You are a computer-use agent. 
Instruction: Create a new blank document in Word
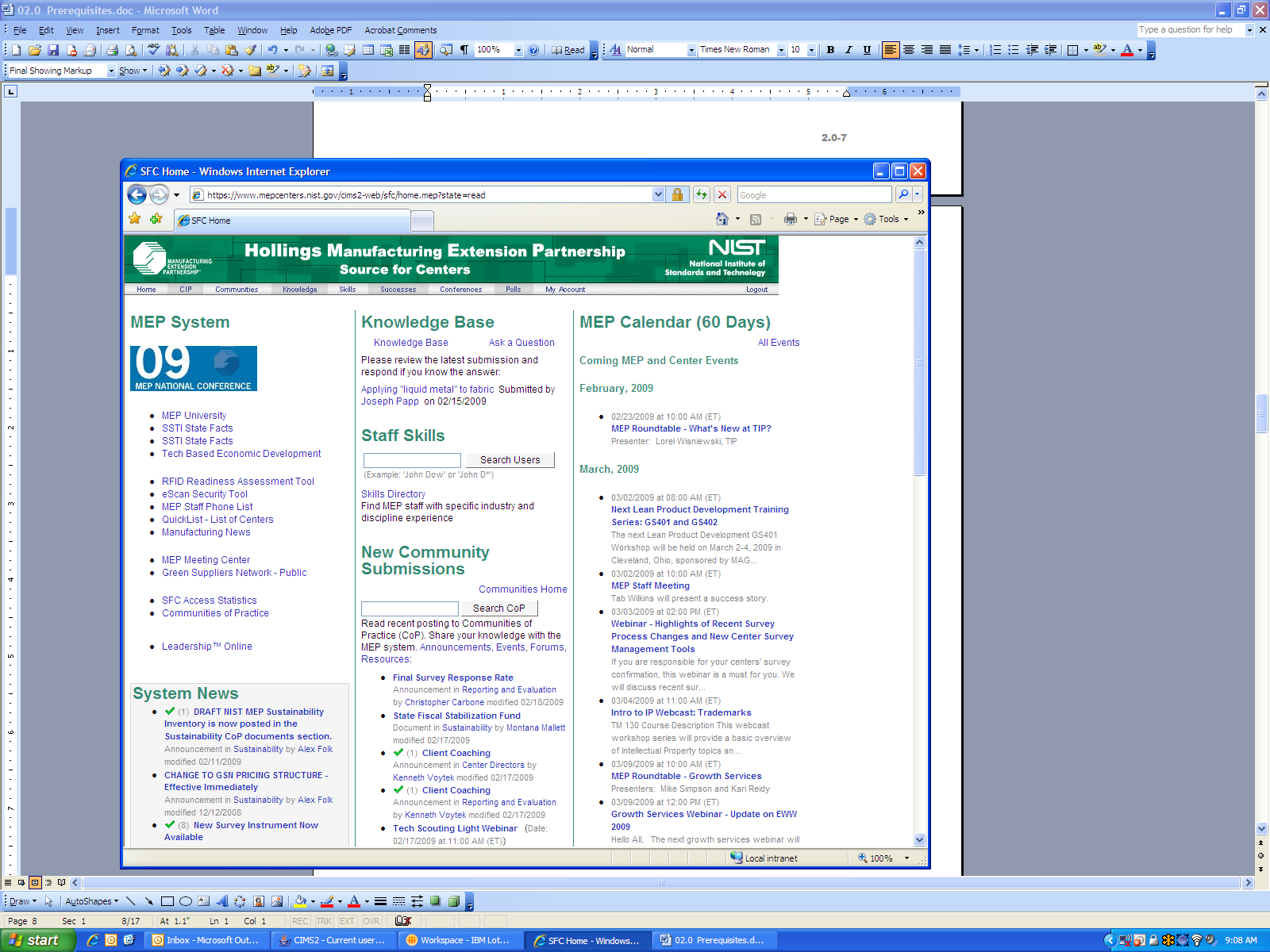pyautogui.click(x=16, y=50)
